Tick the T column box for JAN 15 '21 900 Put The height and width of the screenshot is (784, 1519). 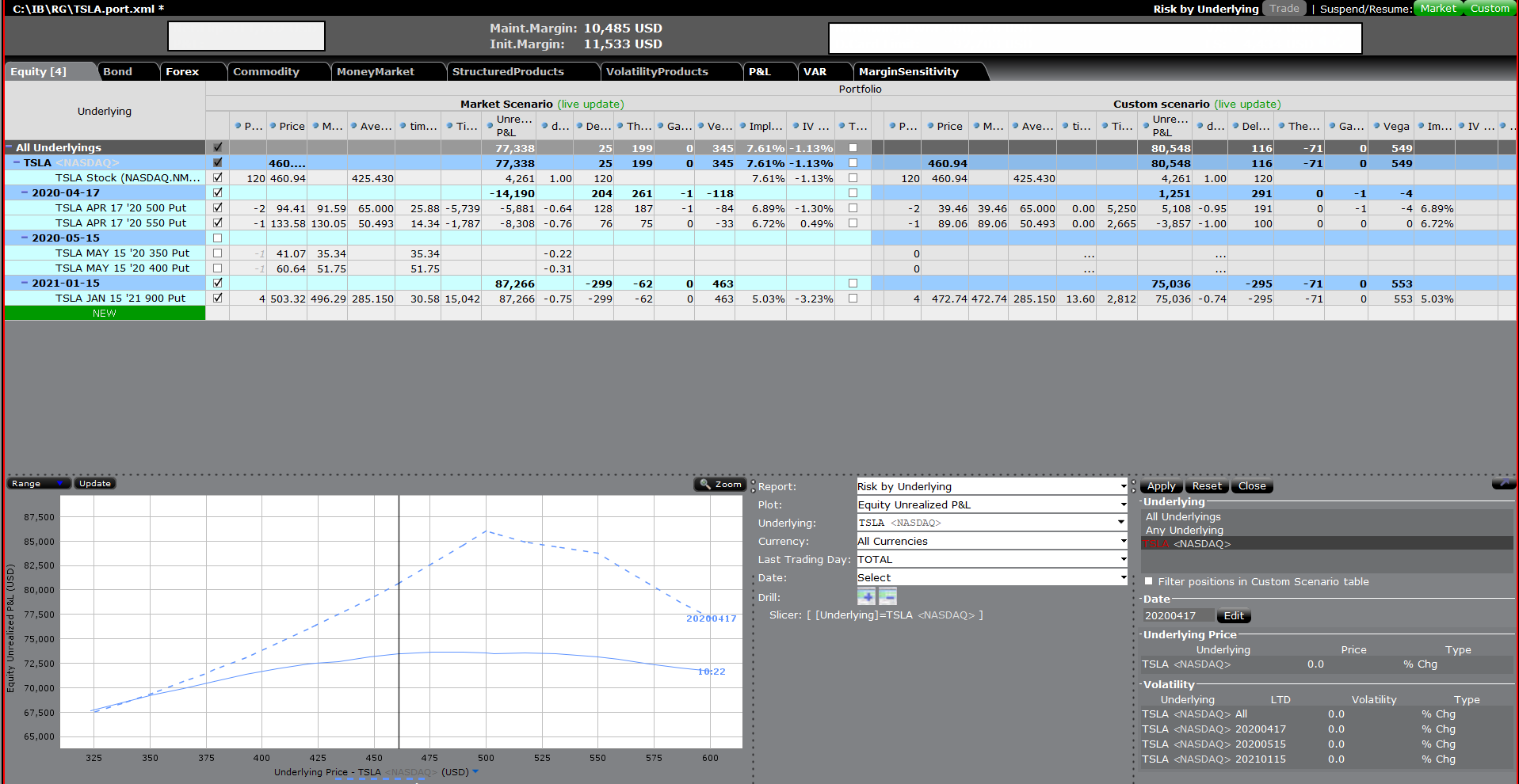pyautogui.click(x=853, y=299)
